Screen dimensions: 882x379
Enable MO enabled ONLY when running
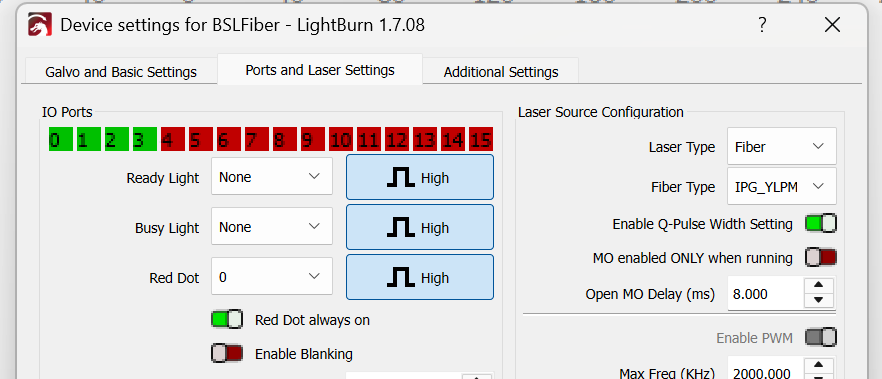[821, 258]
